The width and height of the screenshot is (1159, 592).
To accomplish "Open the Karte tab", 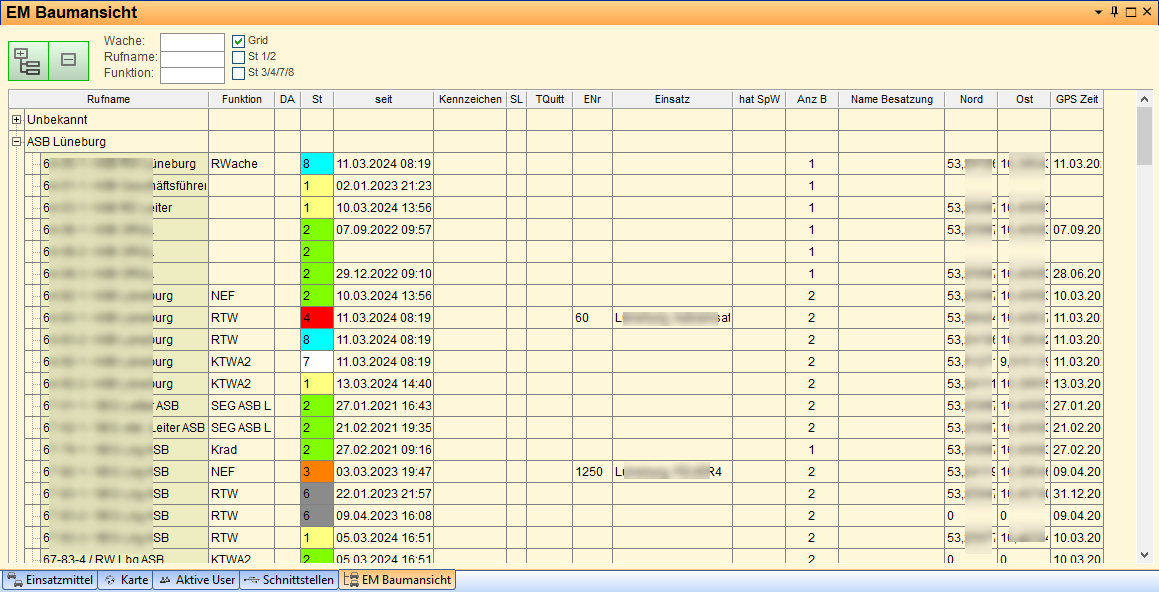I will tap(125, 580).
